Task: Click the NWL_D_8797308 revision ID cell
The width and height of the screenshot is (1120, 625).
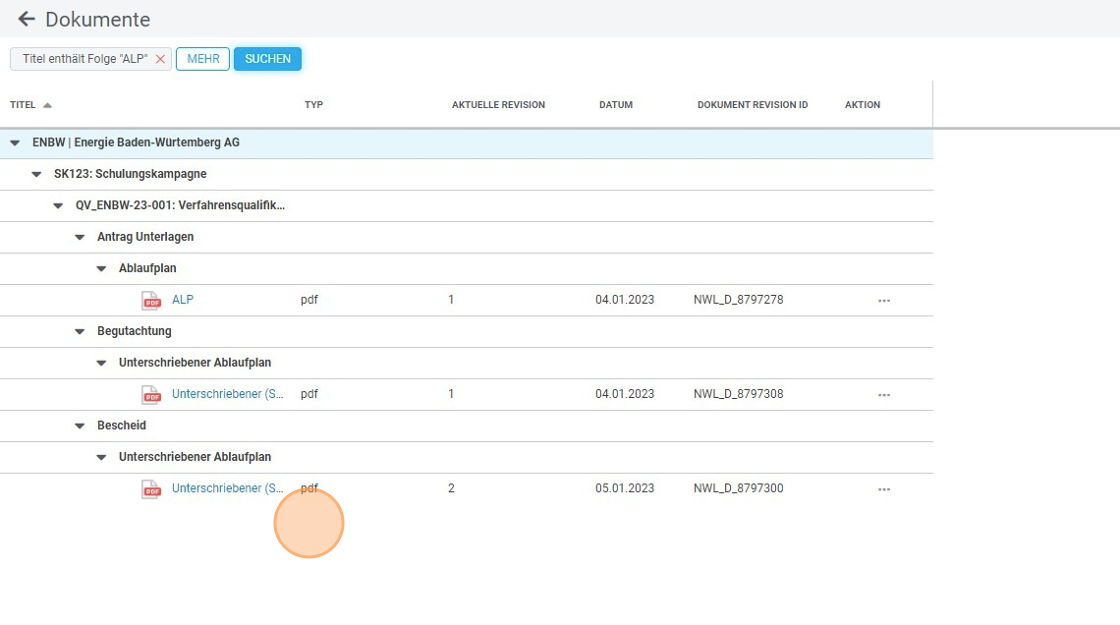Action: 739,394
